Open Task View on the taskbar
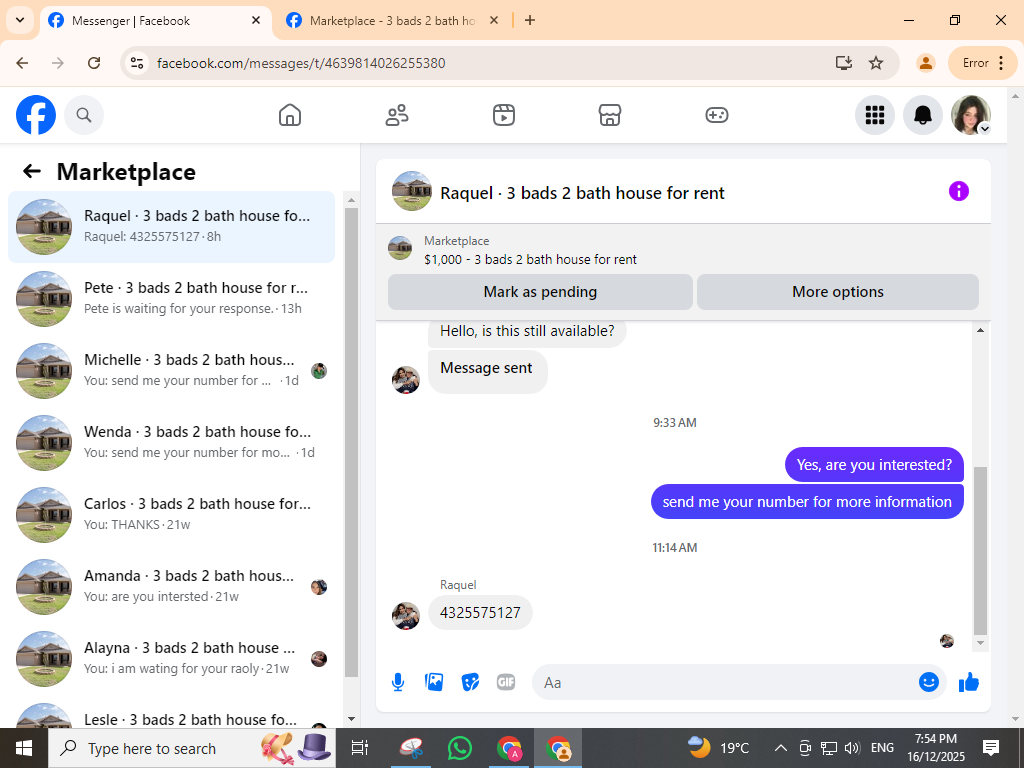The image size is (1024, 768). coord(359,748)
